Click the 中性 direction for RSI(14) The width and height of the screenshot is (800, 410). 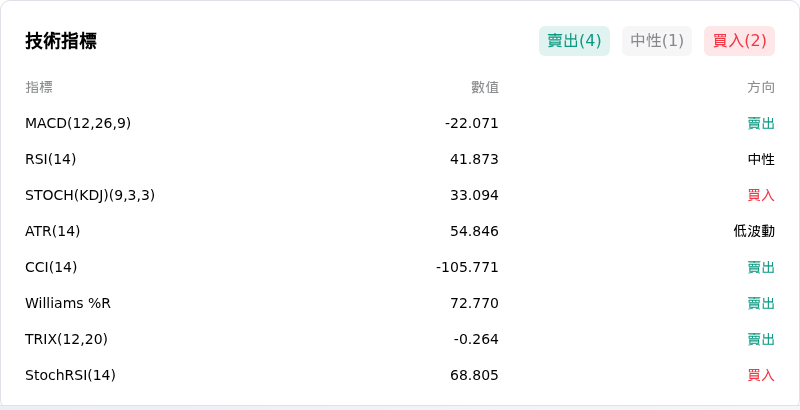[x=761, y=159]
